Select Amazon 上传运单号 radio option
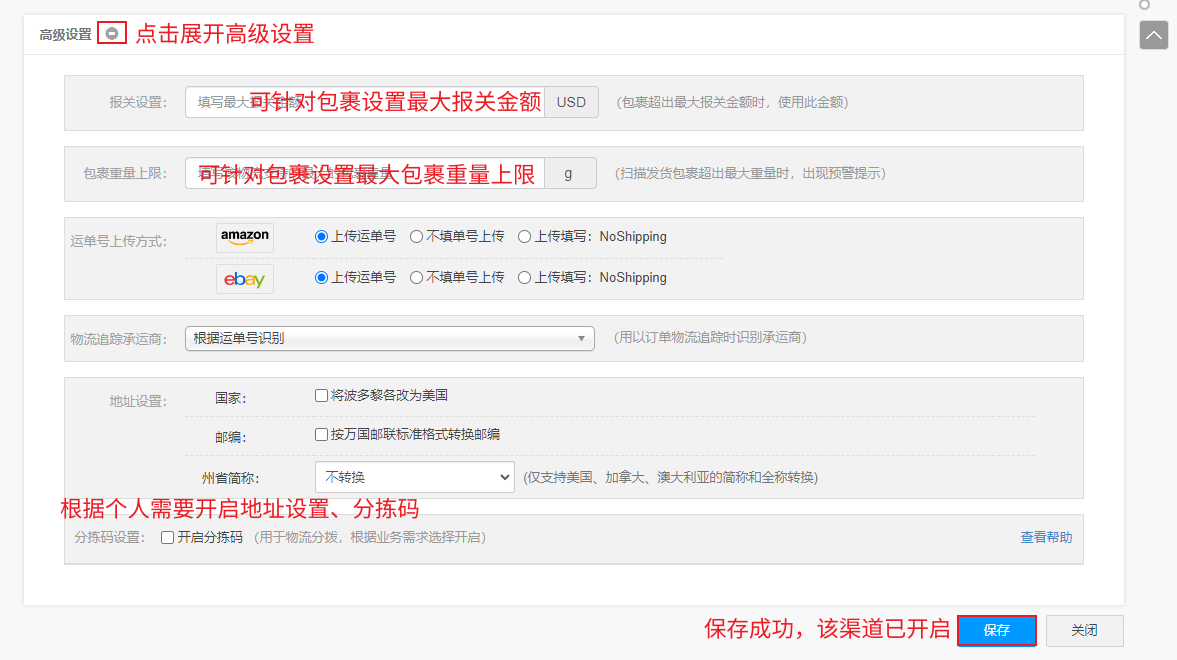 coord(321,237)
